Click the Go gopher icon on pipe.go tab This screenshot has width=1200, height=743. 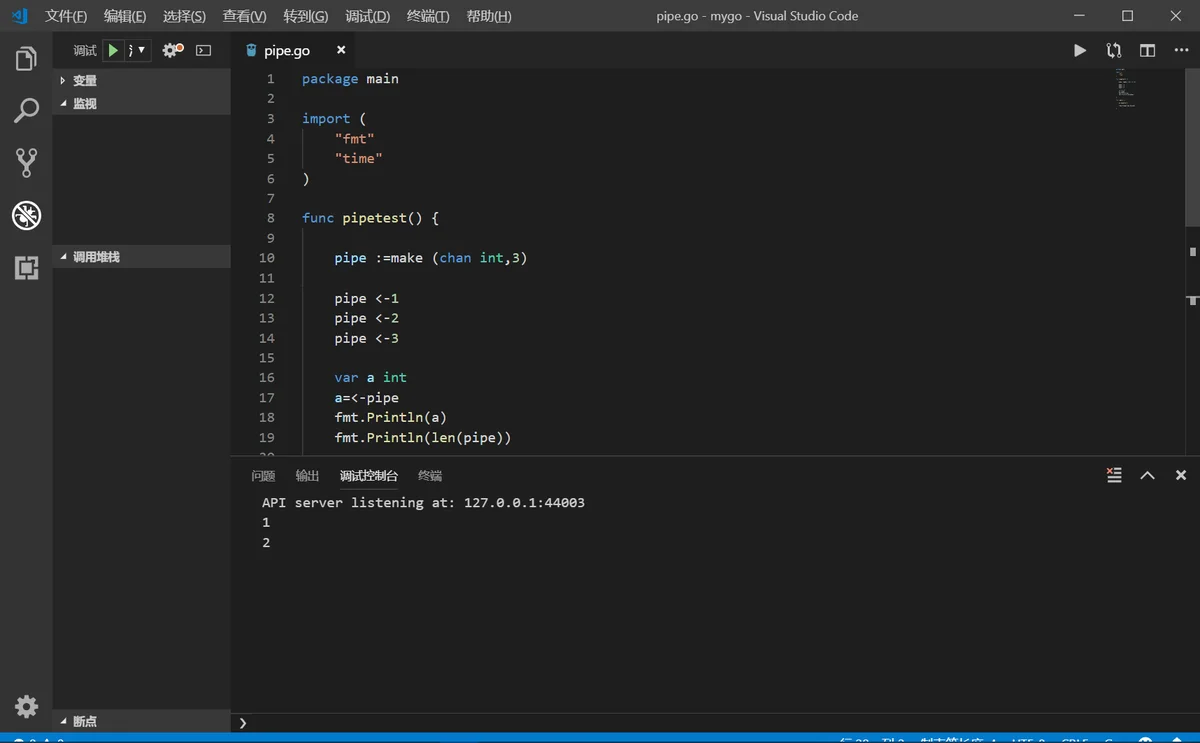[251, 50]
